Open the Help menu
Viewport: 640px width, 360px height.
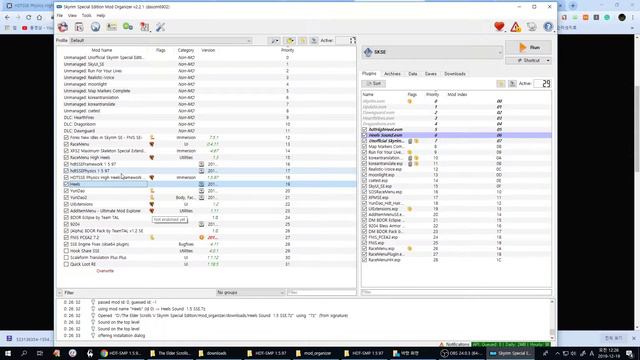pyautogui.click(x=101, y=16)
